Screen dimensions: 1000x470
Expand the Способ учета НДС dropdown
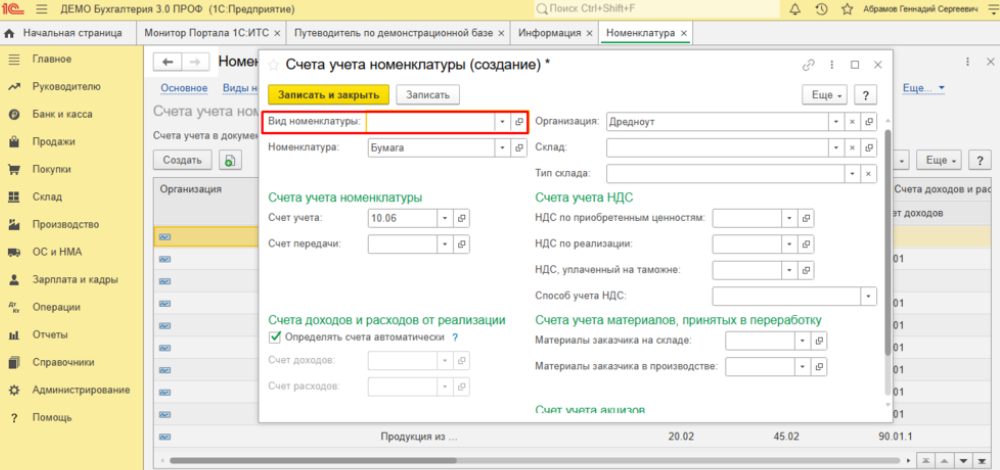868,296
